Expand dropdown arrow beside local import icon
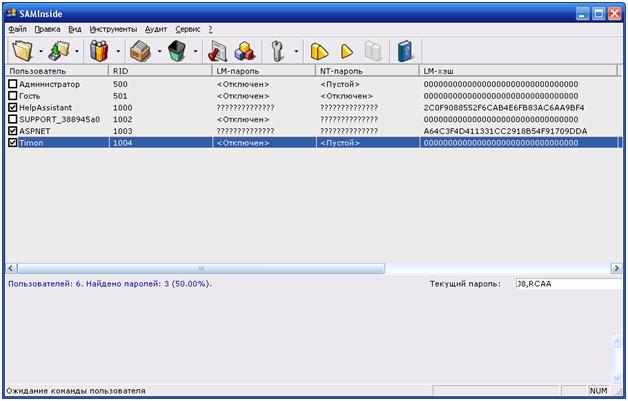This screenshot has width=628, height=401. click(x=77, y=52)
